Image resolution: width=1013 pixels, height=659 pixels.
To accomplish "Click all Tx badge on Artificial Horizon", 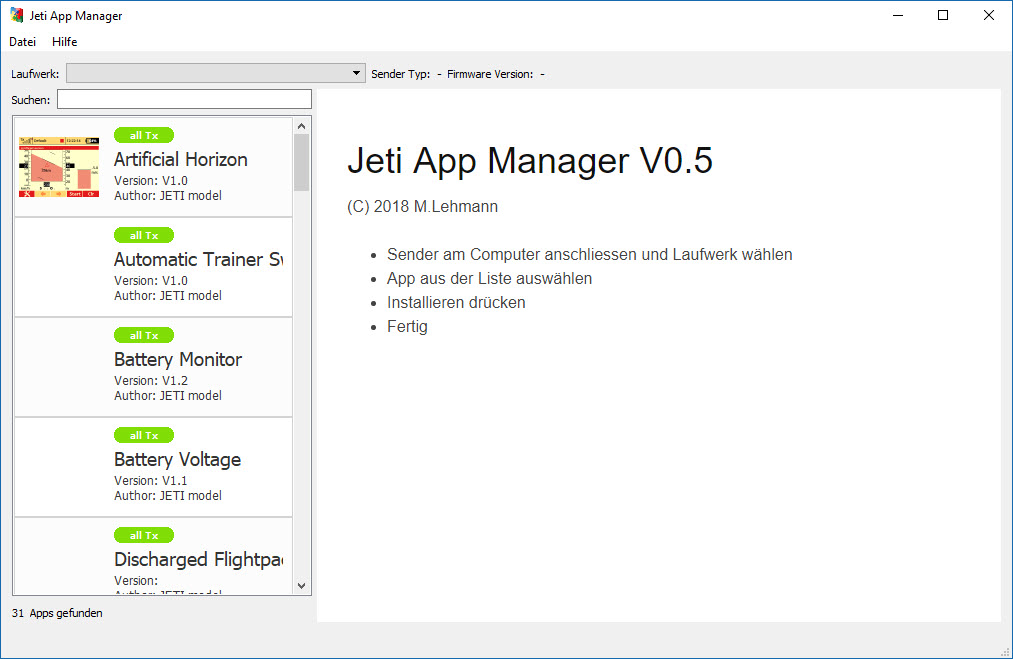I will click(x=144, y=135).
